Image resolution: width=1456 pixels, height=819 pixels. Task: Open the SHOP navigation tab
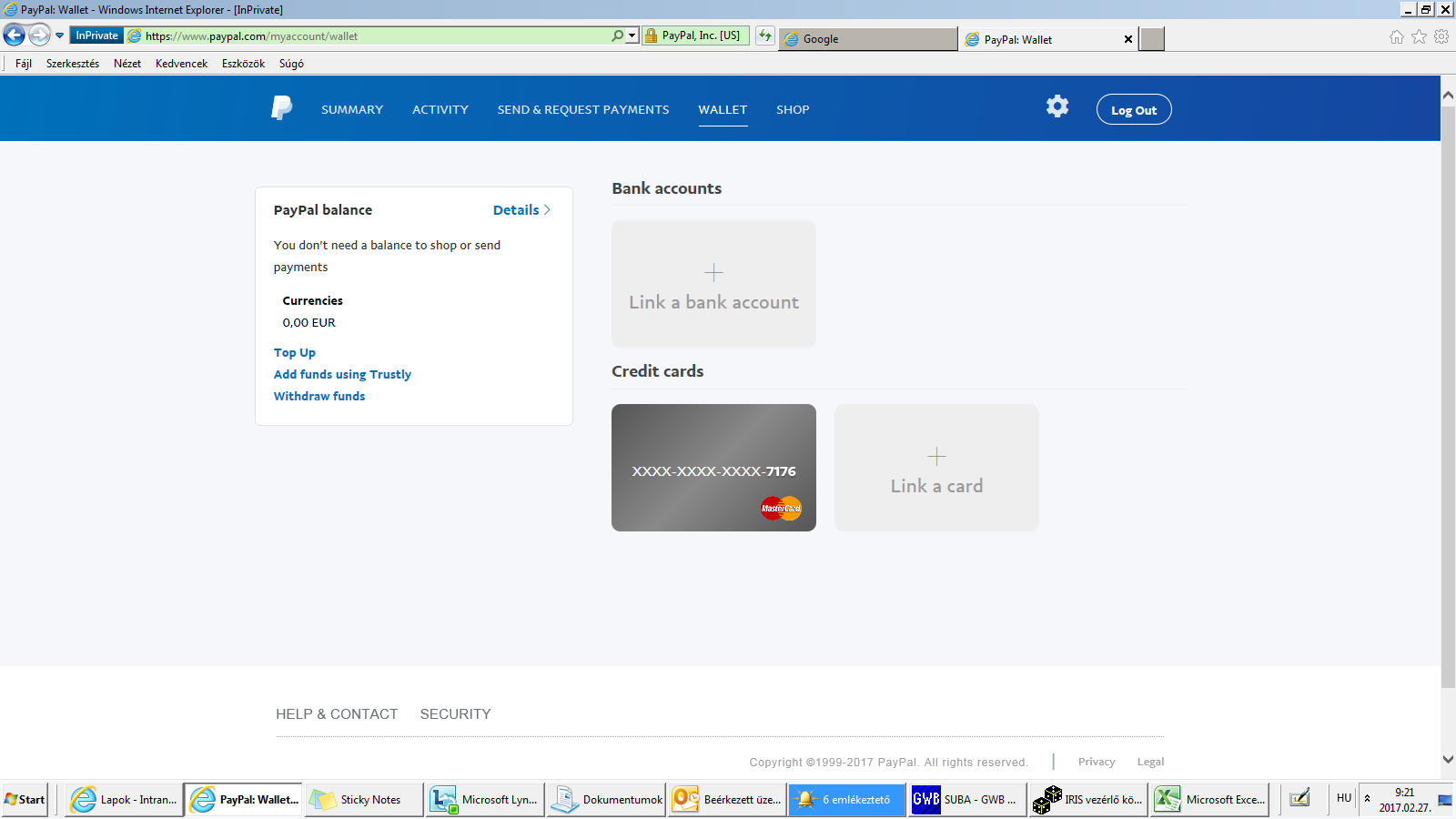click(793, 110)
